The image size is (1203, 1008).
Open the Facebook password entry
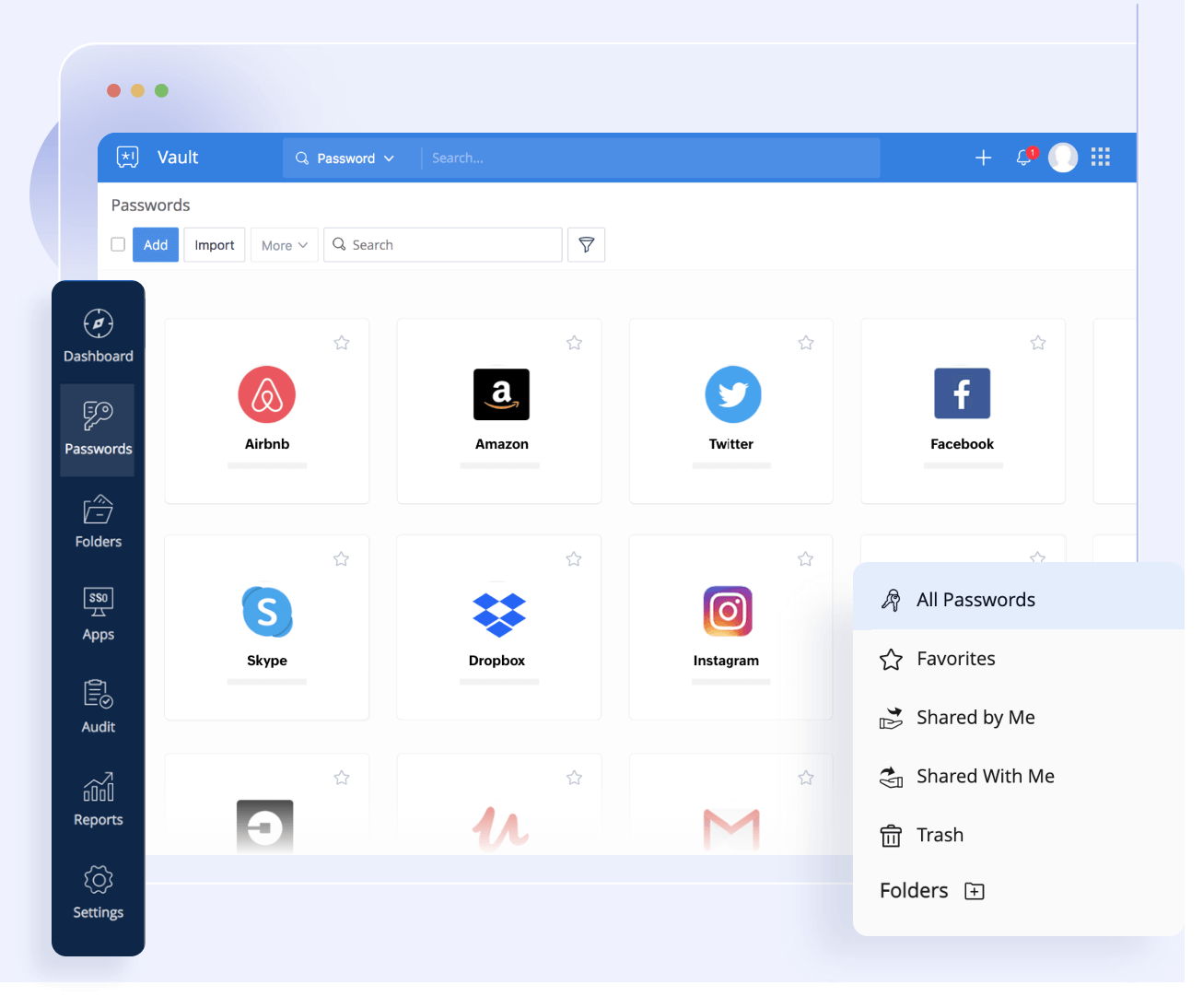[963, 411]
